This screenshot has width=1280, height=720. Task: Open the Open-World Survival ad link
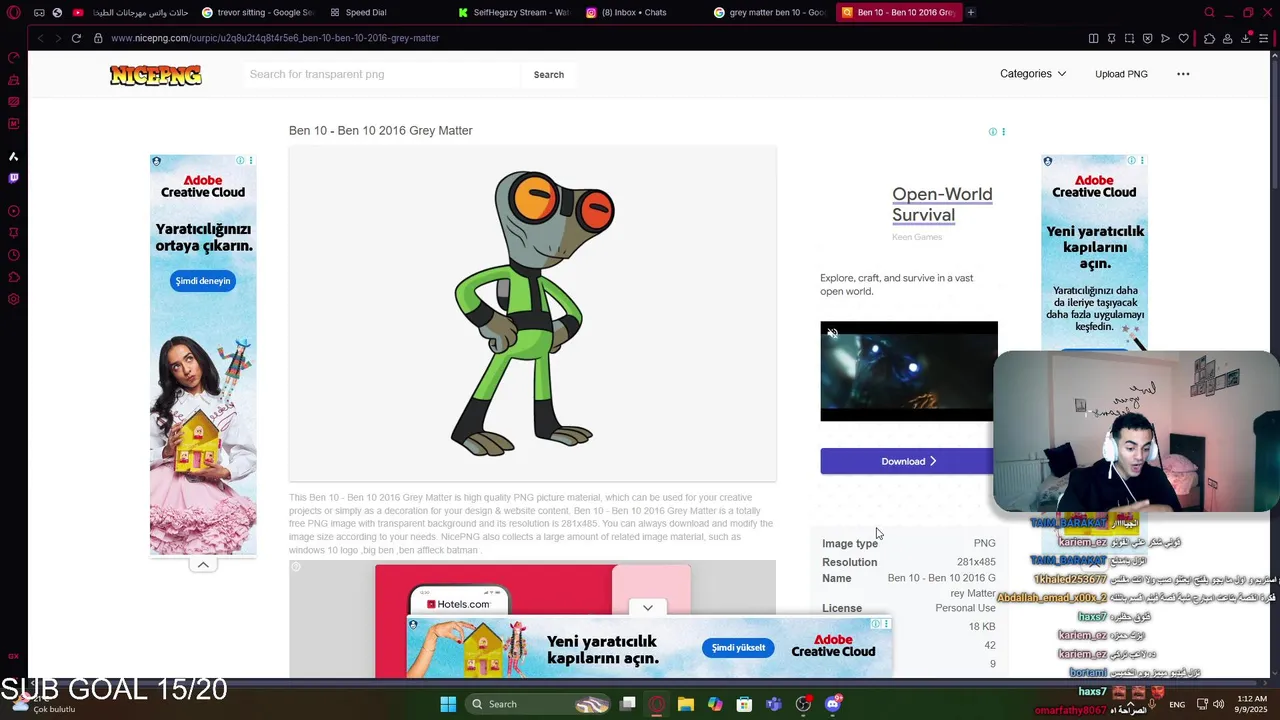(x=942, y=204)
